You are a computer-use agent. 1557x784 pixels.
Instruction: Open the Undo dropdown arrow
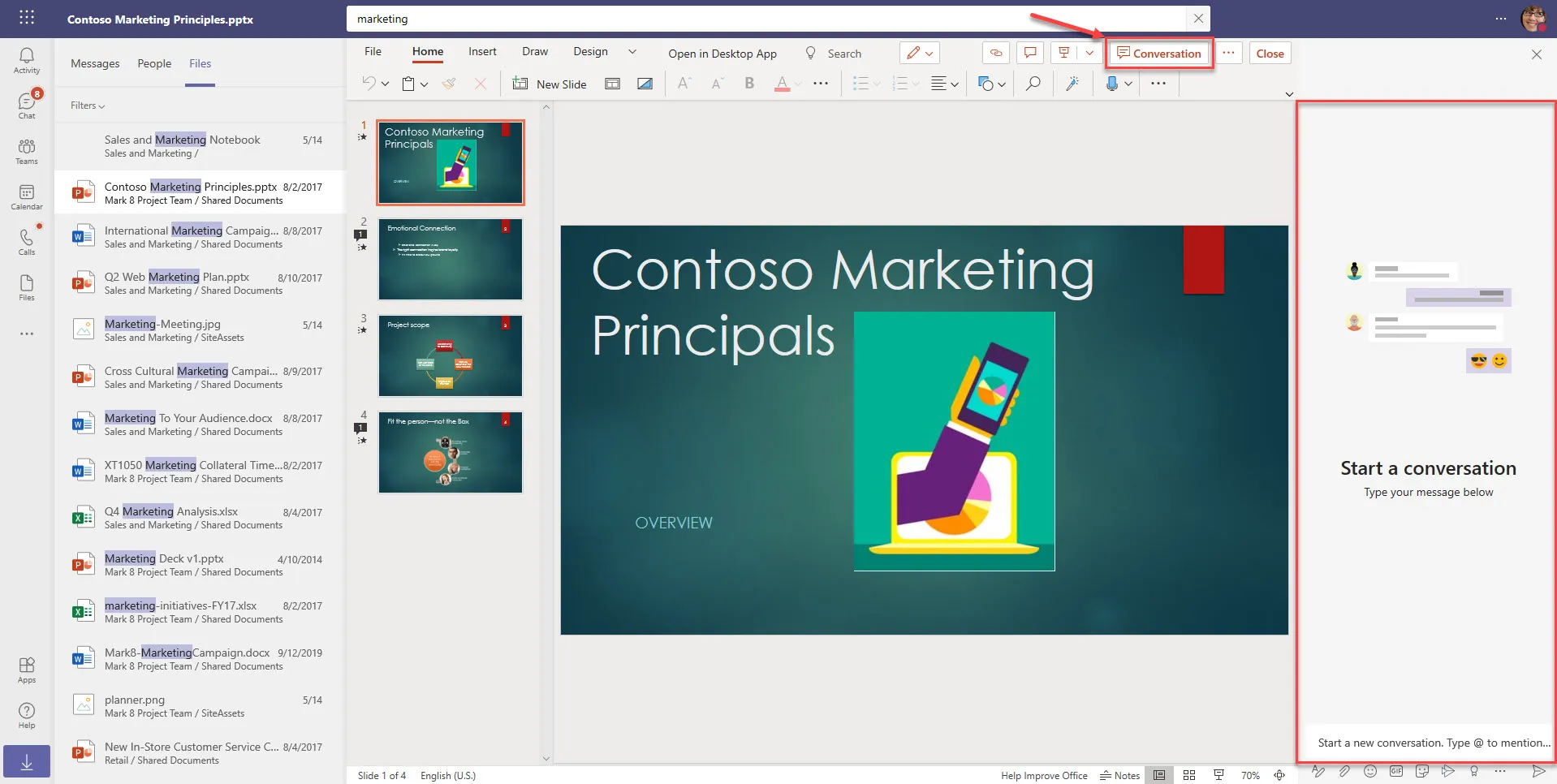(x=385, y=84)
